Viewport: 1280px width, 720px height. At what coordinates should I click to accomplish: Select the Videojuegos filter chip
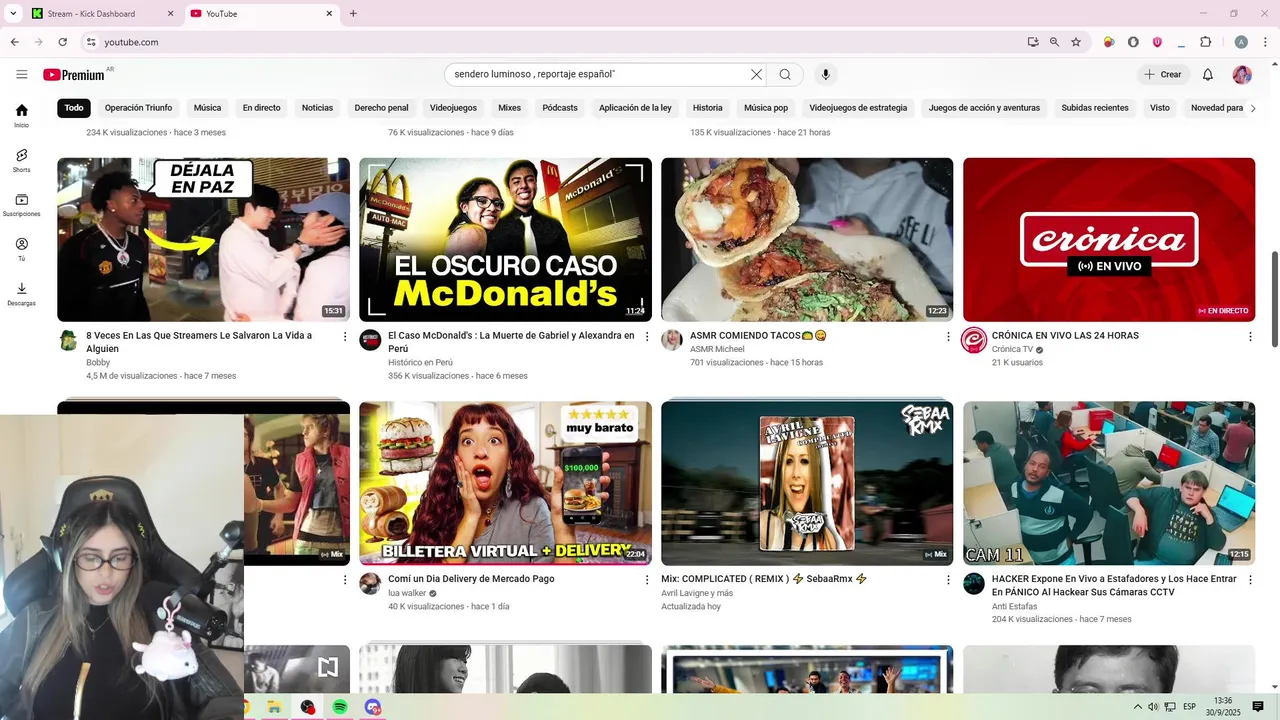point(453,108)
